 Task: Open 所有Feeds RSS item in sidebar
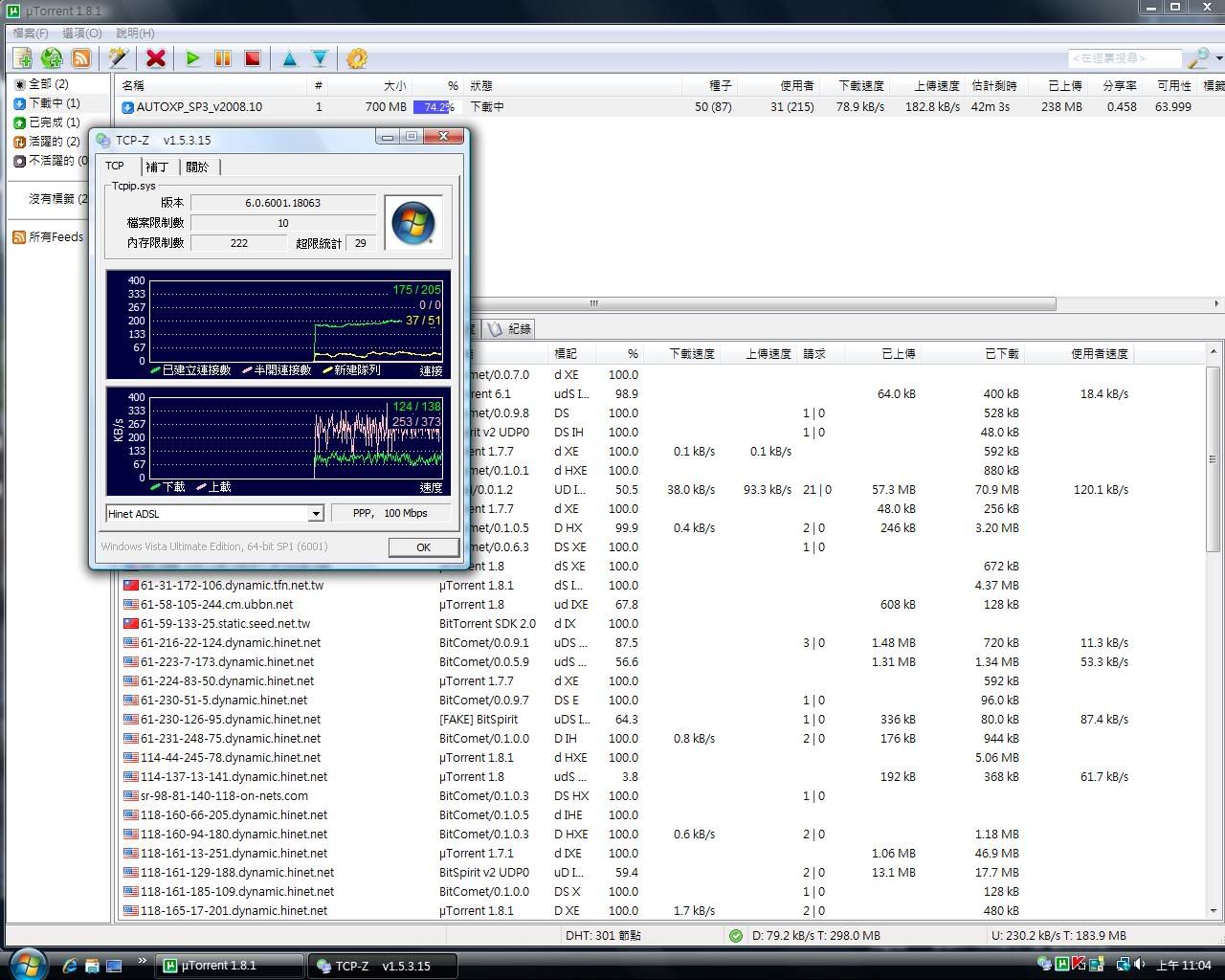48,237
